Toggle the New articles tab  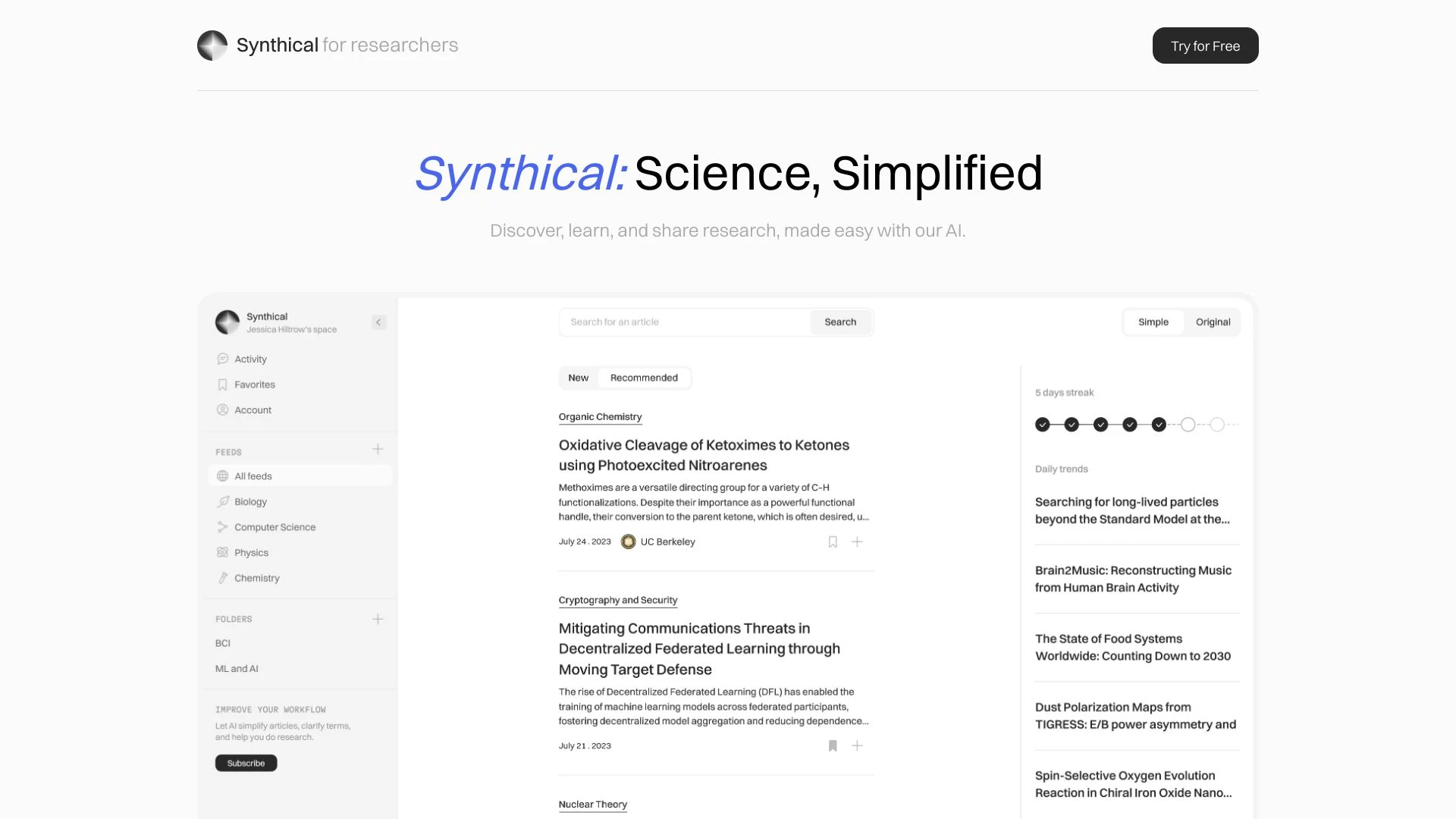click(x=578, y=377)
